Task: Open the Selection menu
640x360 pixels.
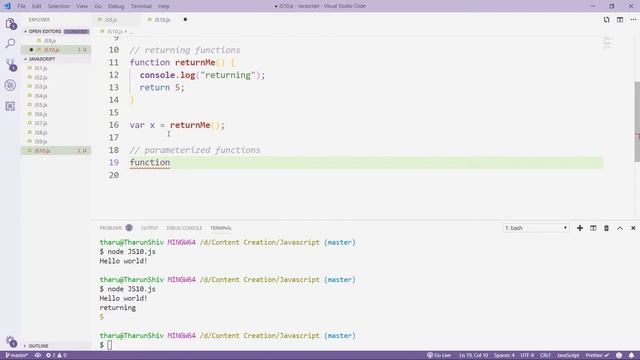Action: point(59,6)
